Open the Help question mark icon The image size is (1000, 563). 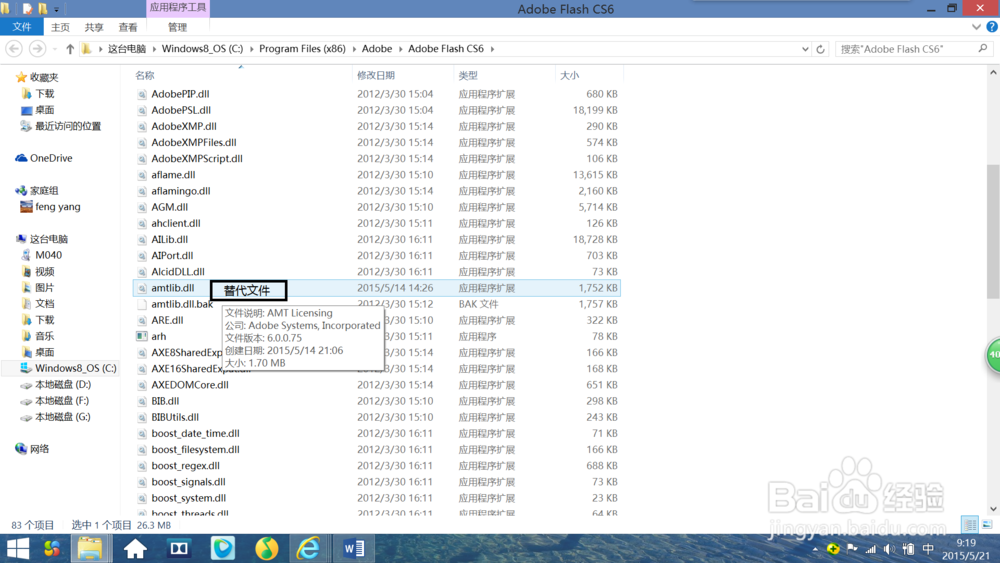pos(992,27)
